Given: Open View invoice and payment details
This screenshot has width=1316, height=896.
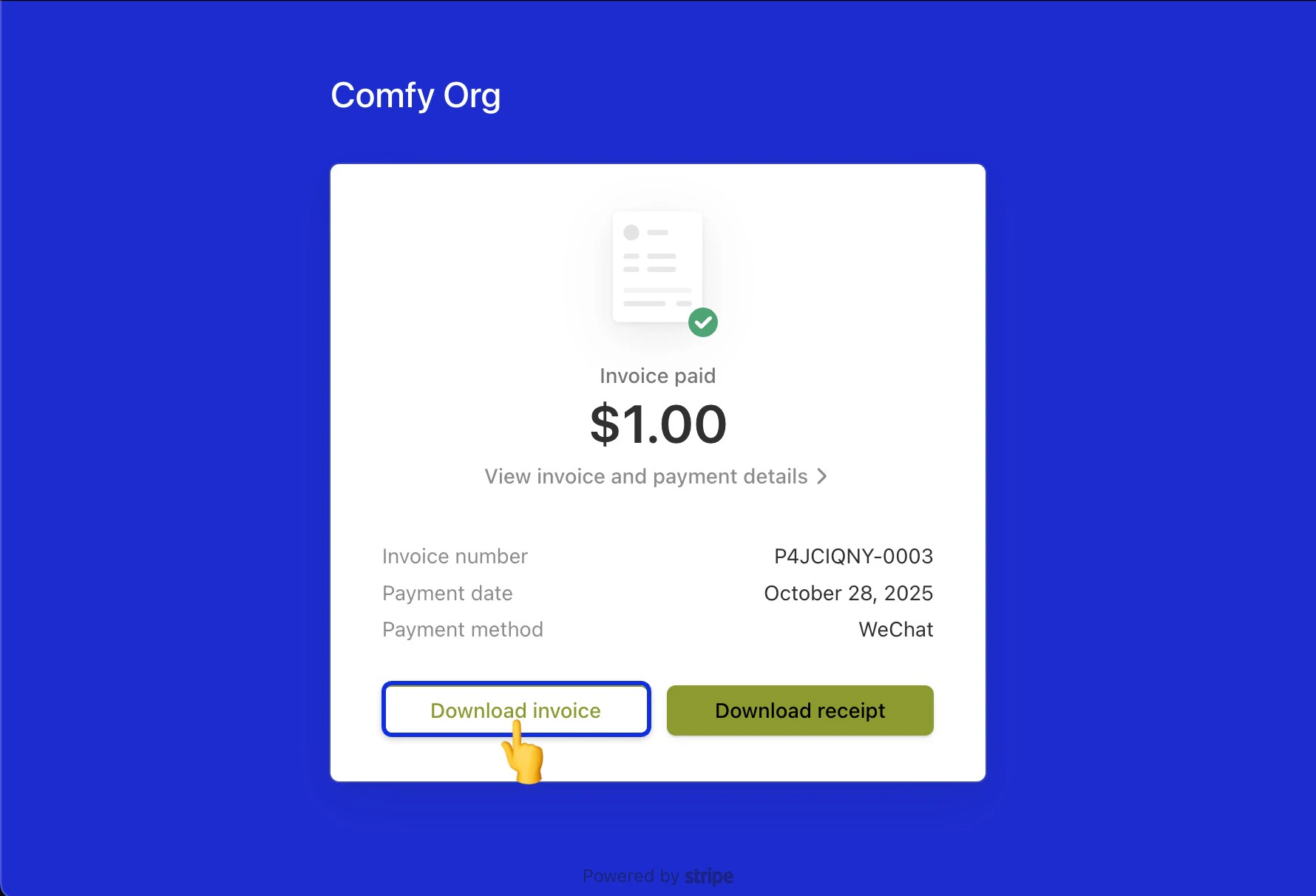Looking at the screenshot, I should (x=645, y=477).
